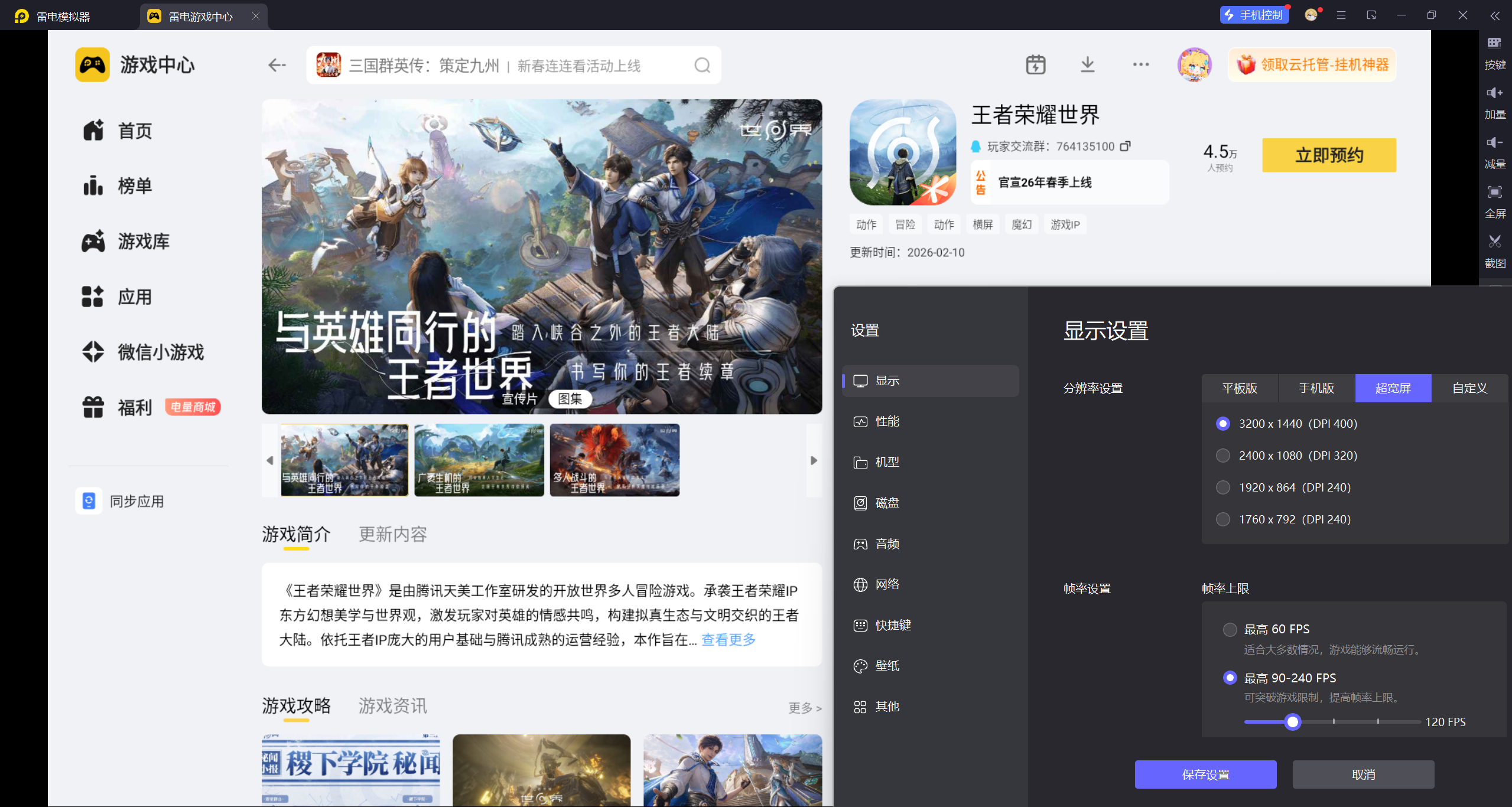This screenshot has height=807, width=1512.
Task: Toggle fullscreen from right sidebar
Action: (x=1494, y=192)
